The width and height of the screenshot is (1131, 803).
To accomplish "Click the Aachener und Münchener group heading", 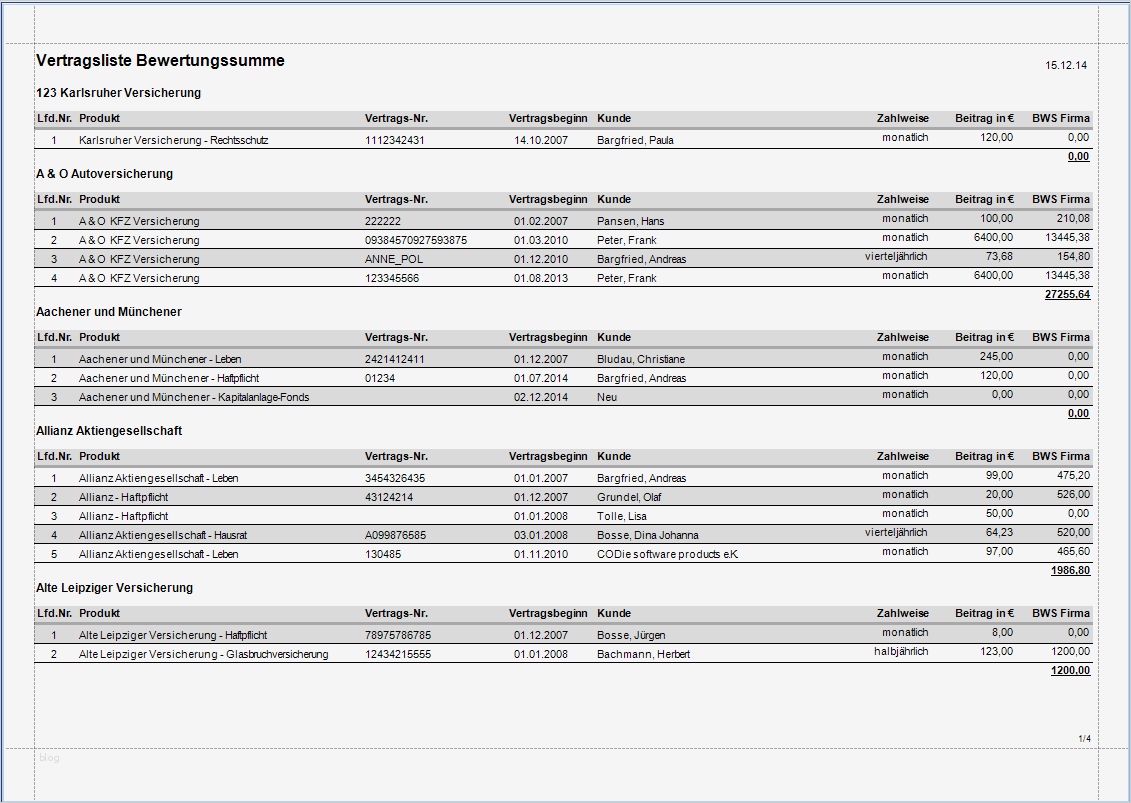I will (x=109, y=312).
